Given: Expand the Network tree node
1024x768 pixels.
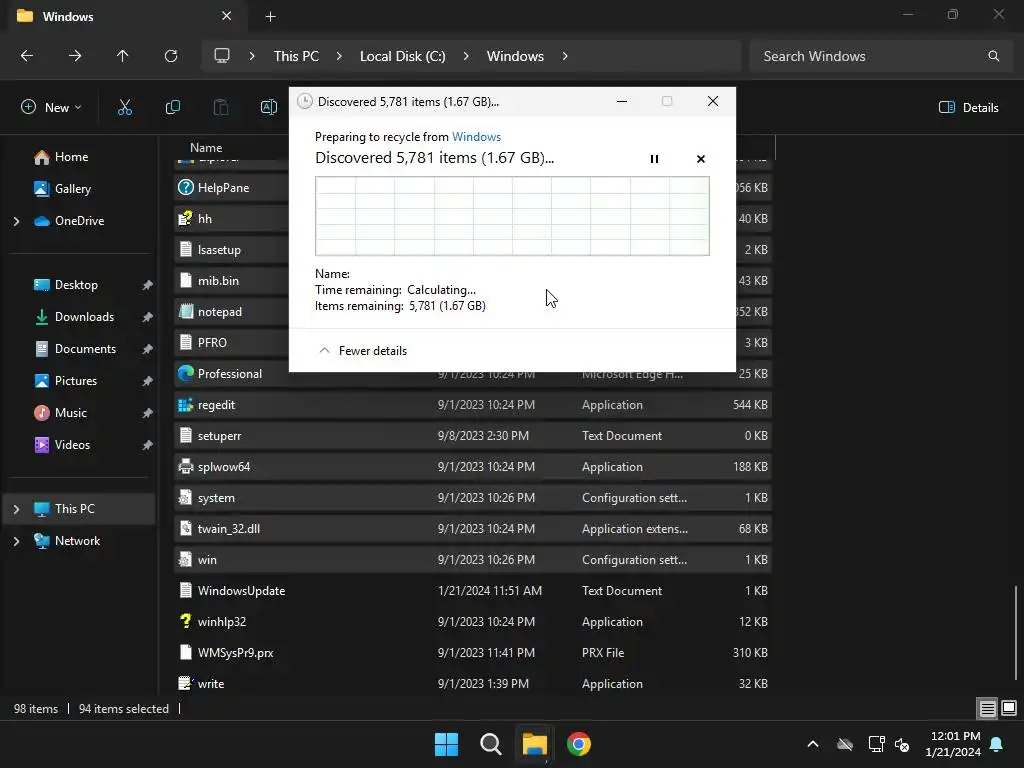Looking at the screenshot, I should [16, 541].
